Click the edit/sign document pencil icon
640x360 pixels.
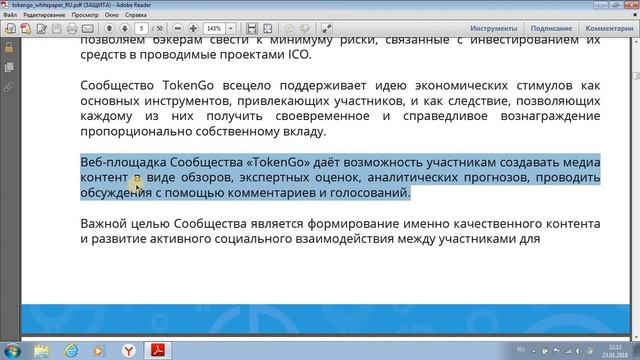41,29
